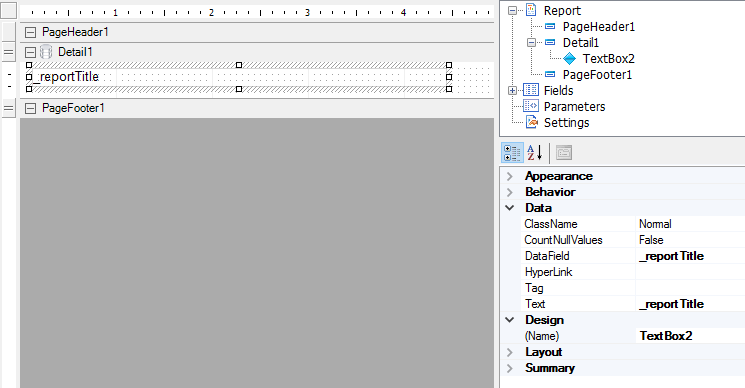Select Fields in the explorer tree
The height and width of the screenshot is (388, 745).
(x=558, y=91)
